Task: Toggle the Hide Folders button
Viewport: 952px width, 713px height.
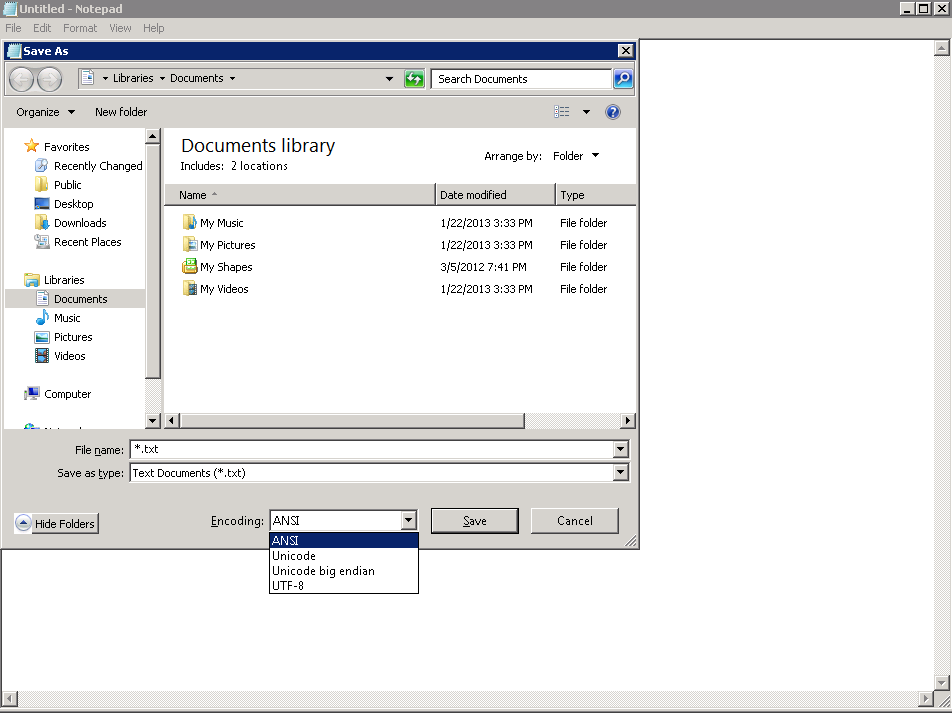Action: point(57,523)
